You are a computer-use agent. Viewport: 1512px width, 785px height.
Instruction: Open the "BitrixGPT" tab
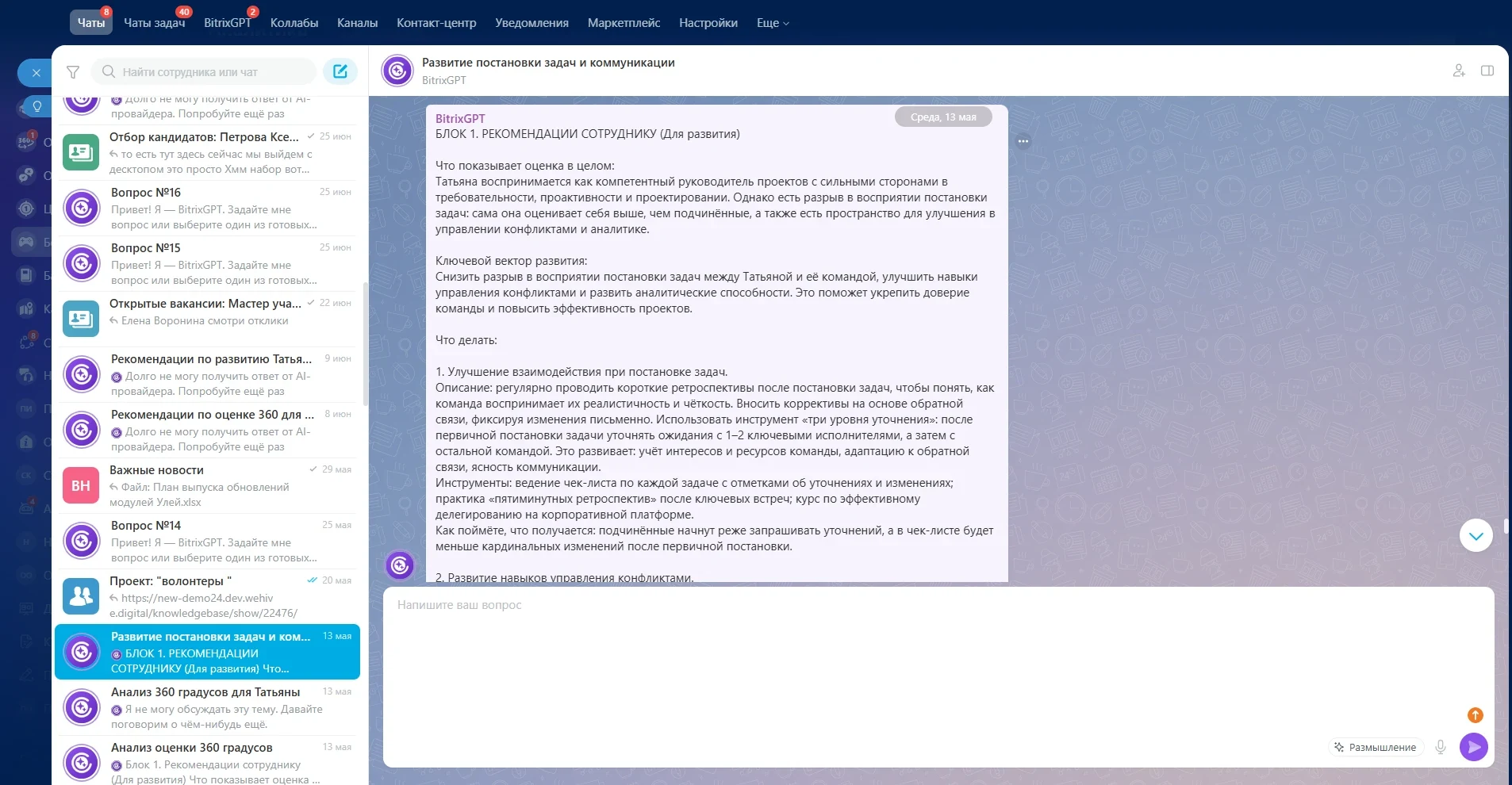227,23
